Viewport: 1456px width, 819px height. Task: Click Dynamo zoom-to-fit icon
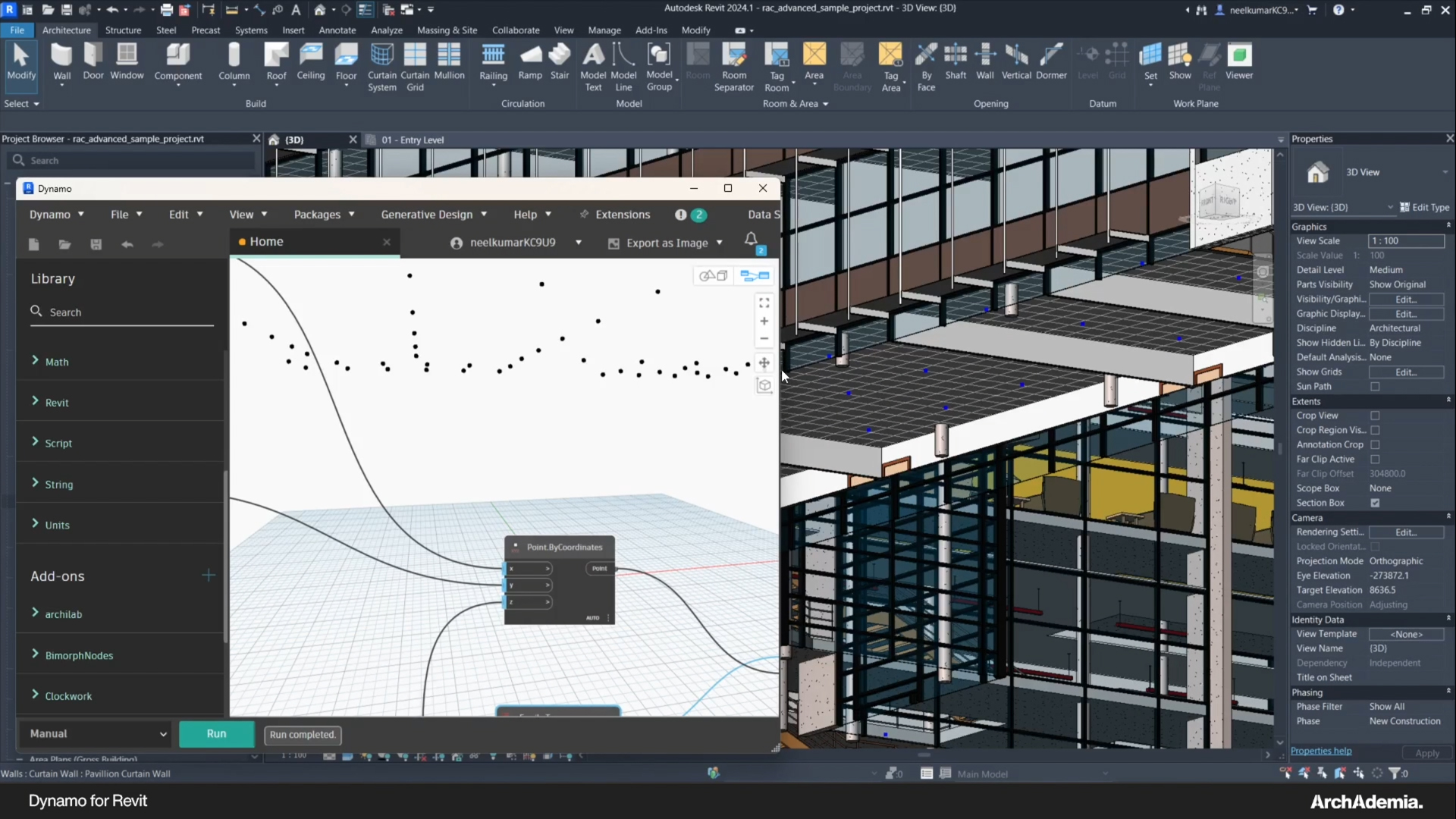coord(764,303)
